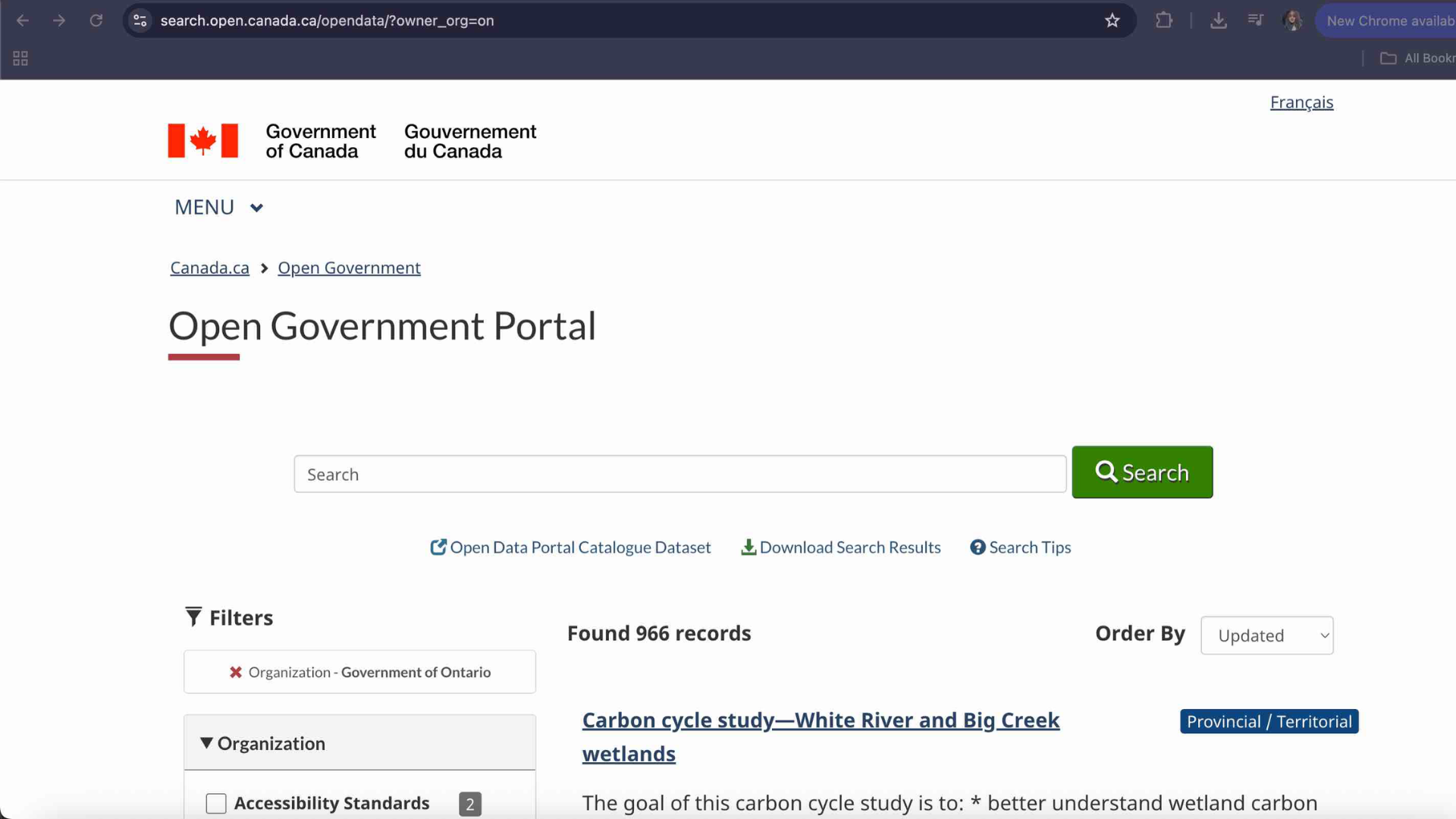This screenshot has height=819, width=1456.
Task: Click Download Search Results link
Action: point(841,548)
